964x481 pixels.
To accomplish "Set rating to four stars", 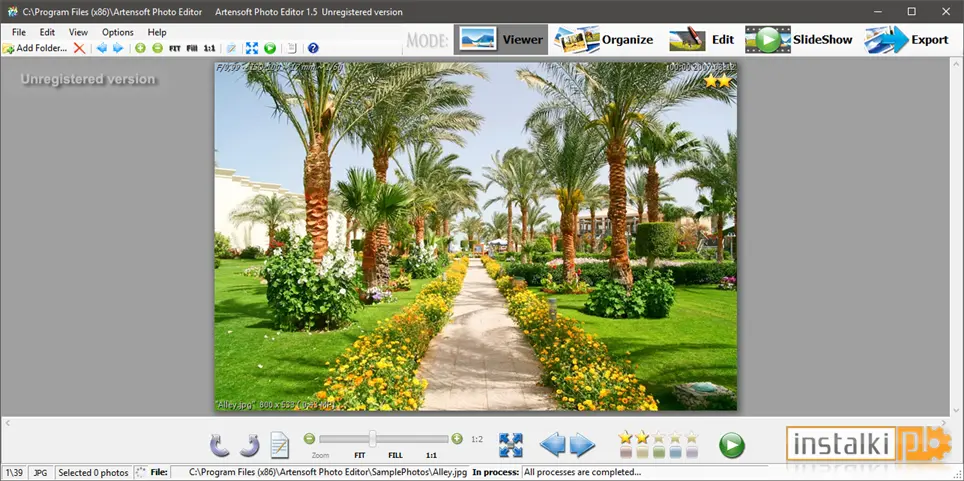I will click(675, 437).
